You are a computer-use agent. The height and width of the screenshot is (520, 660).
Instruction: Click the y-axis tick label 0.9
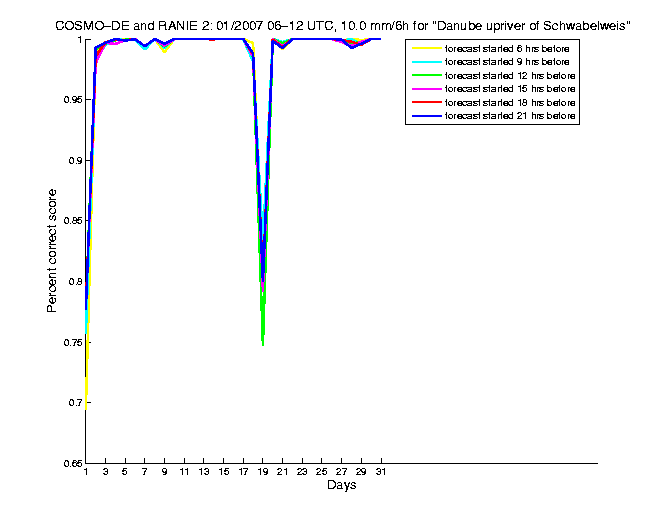[75, 160]
